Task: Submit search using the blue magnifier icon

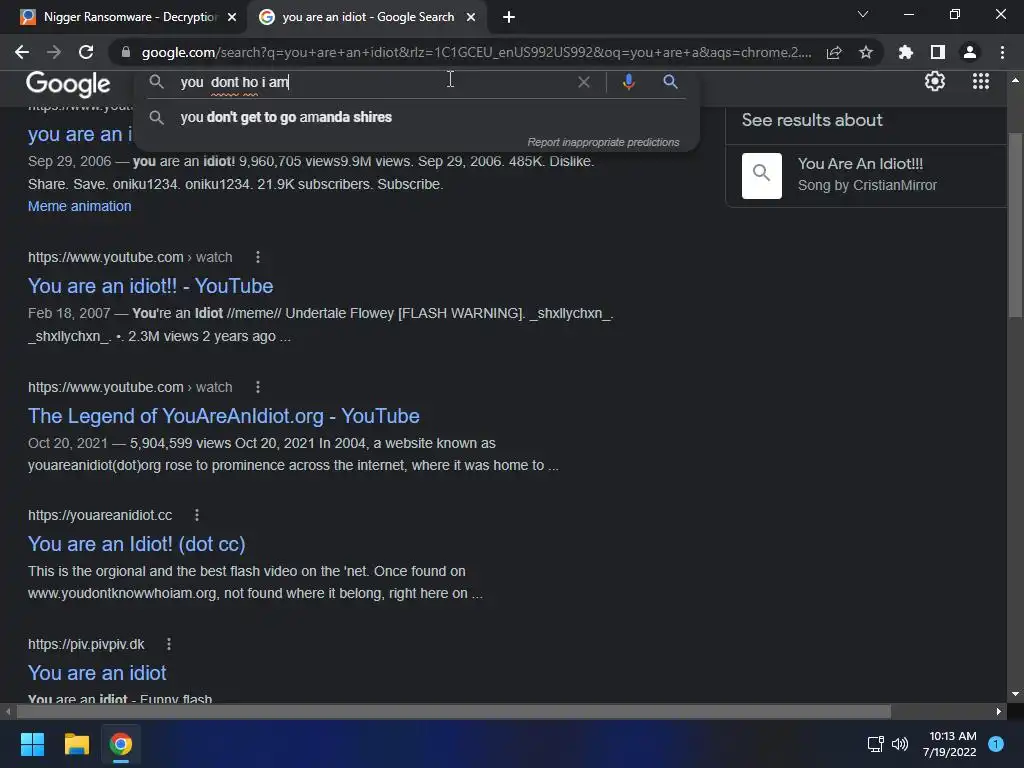Action: click(x=670, y=82)
